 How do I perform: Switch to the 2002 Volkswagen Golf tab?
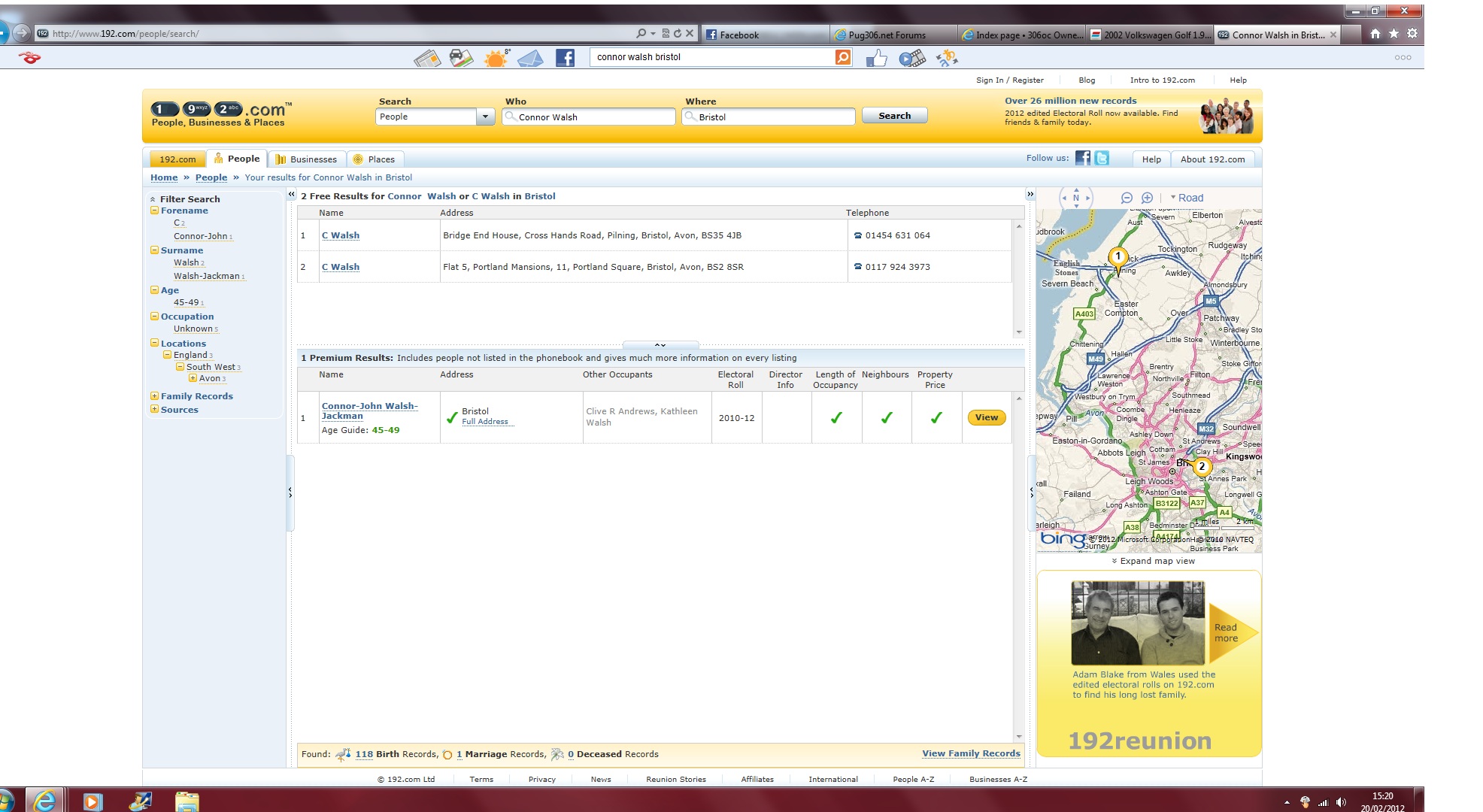tap(1151, 35)
